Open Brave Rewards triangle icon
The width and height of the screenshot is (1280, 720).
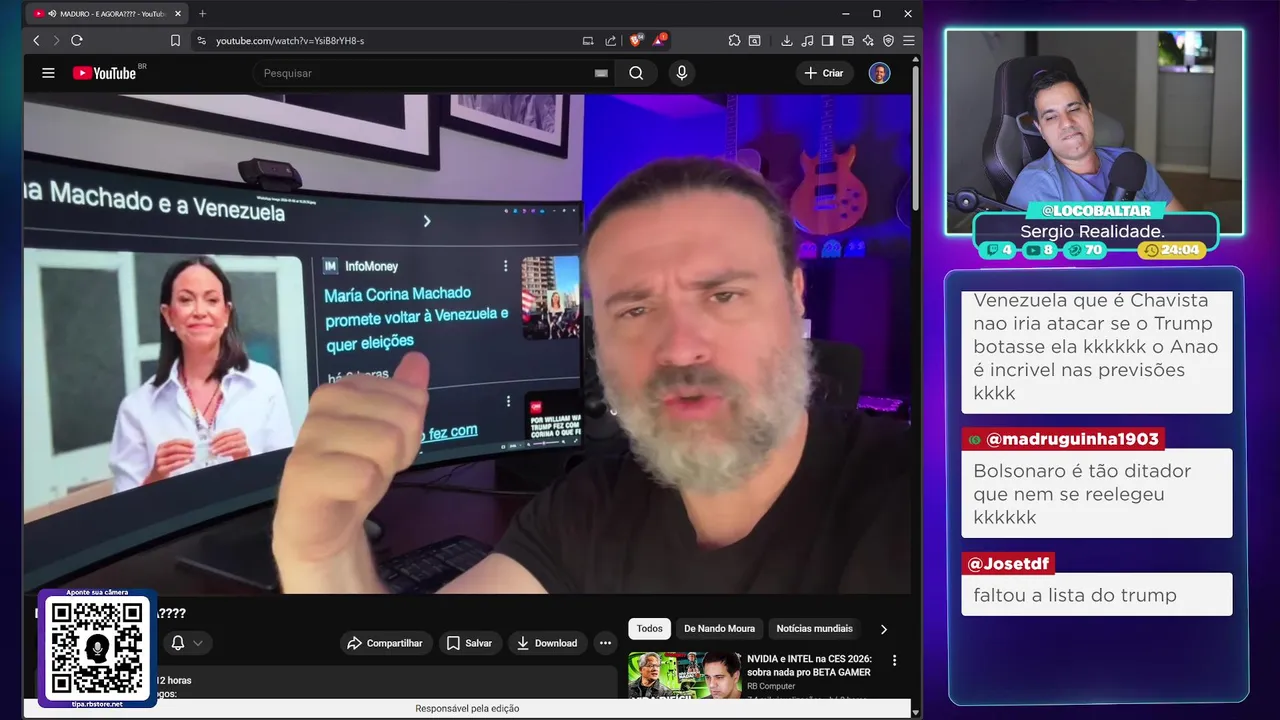[x=659, y=40]
